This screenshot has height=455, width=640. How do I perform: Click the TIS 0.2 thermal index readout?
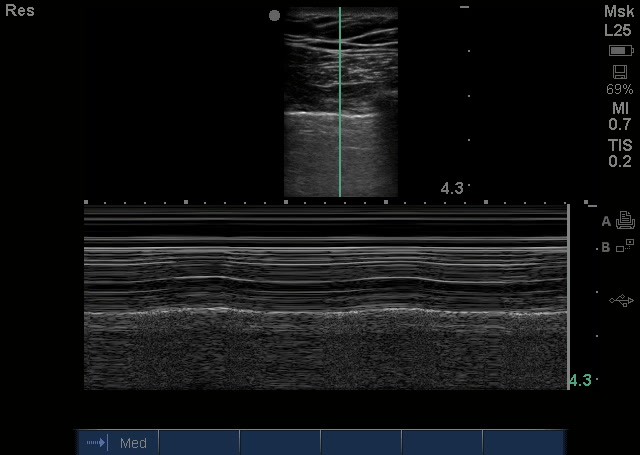pyautogui.click(x=619, y=153)
